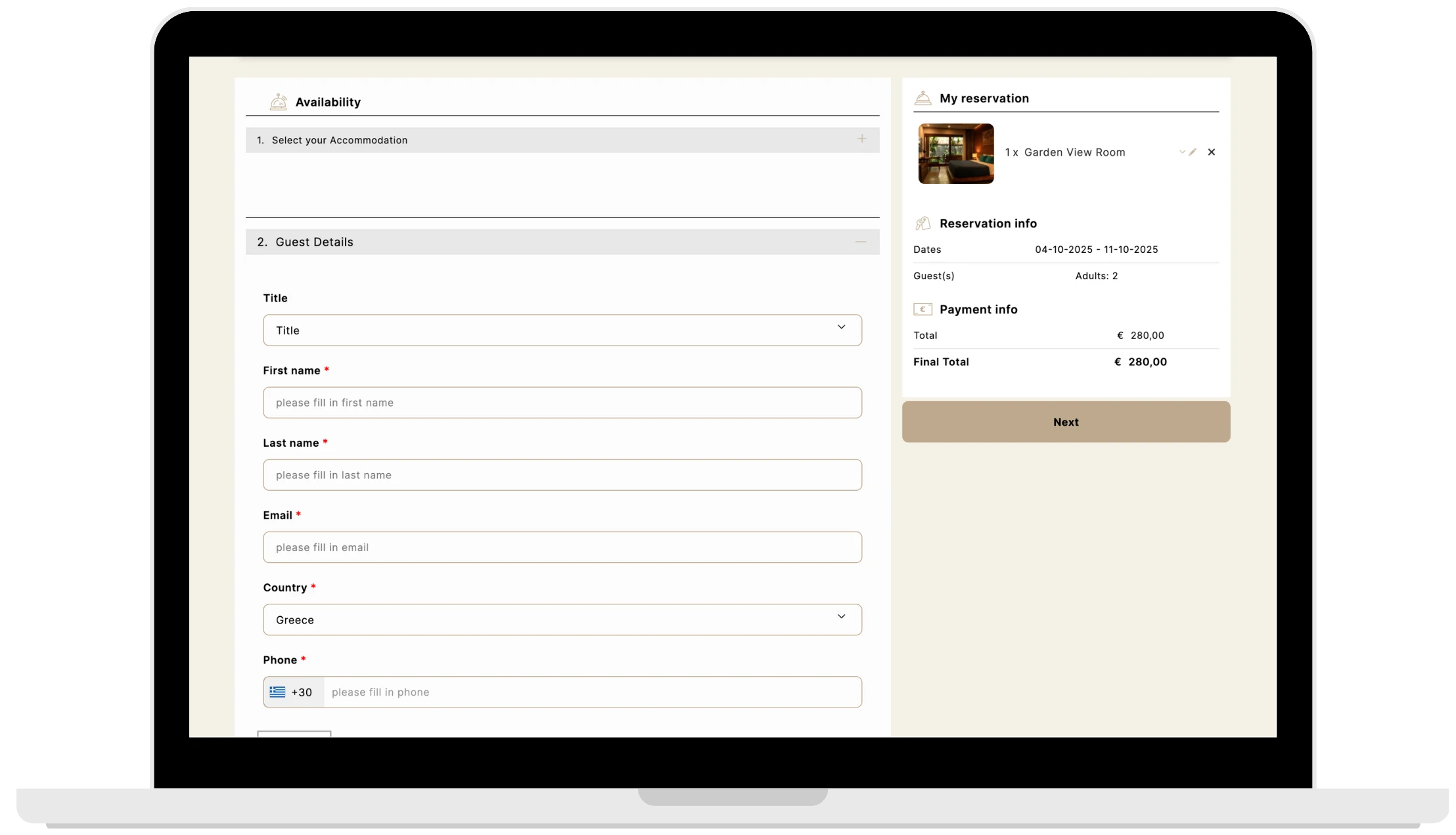Click the Greek flag in the phone field

tap(277, 692)
